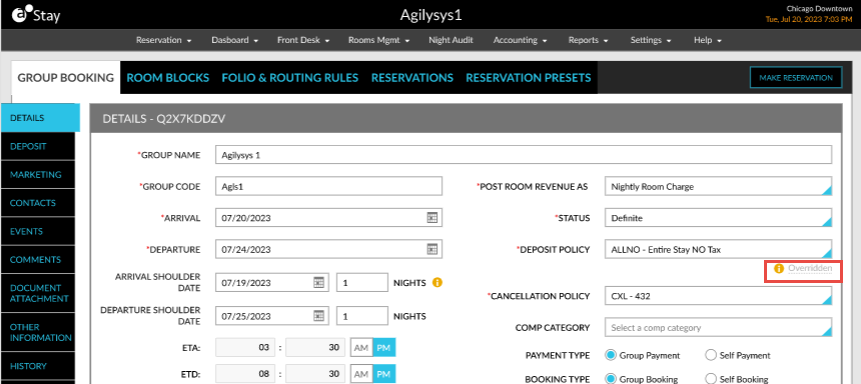
Task: Toggle ETD to PM
Action: (384, 374)
